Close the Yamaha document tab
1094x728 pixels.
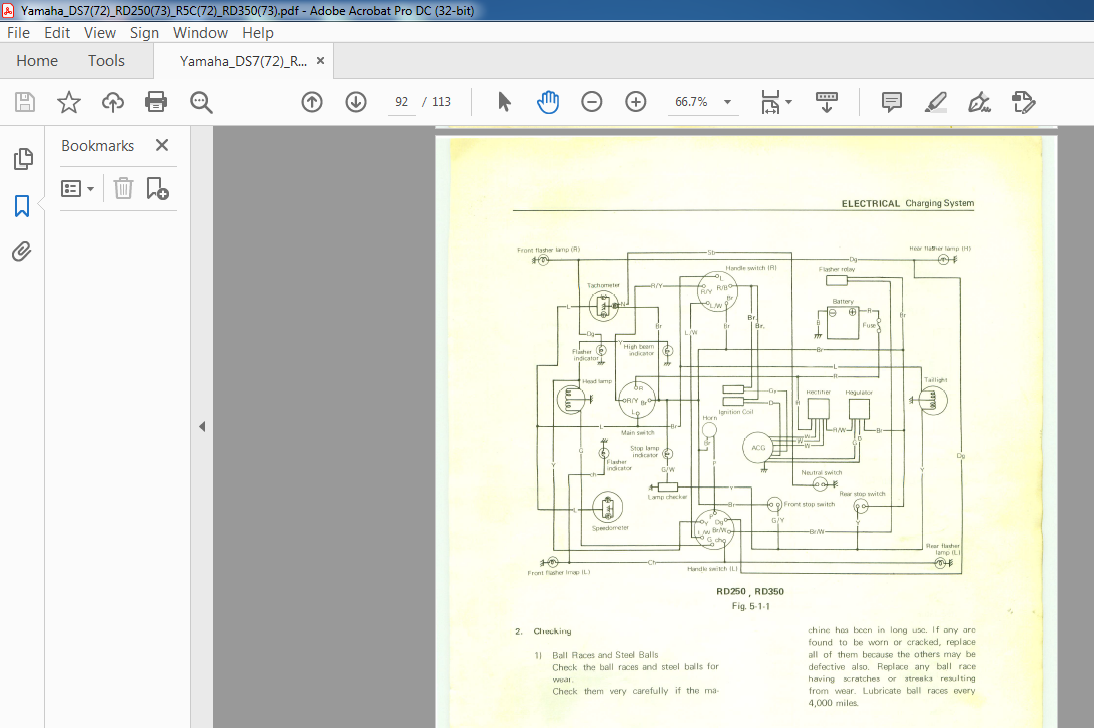[321, 61]
